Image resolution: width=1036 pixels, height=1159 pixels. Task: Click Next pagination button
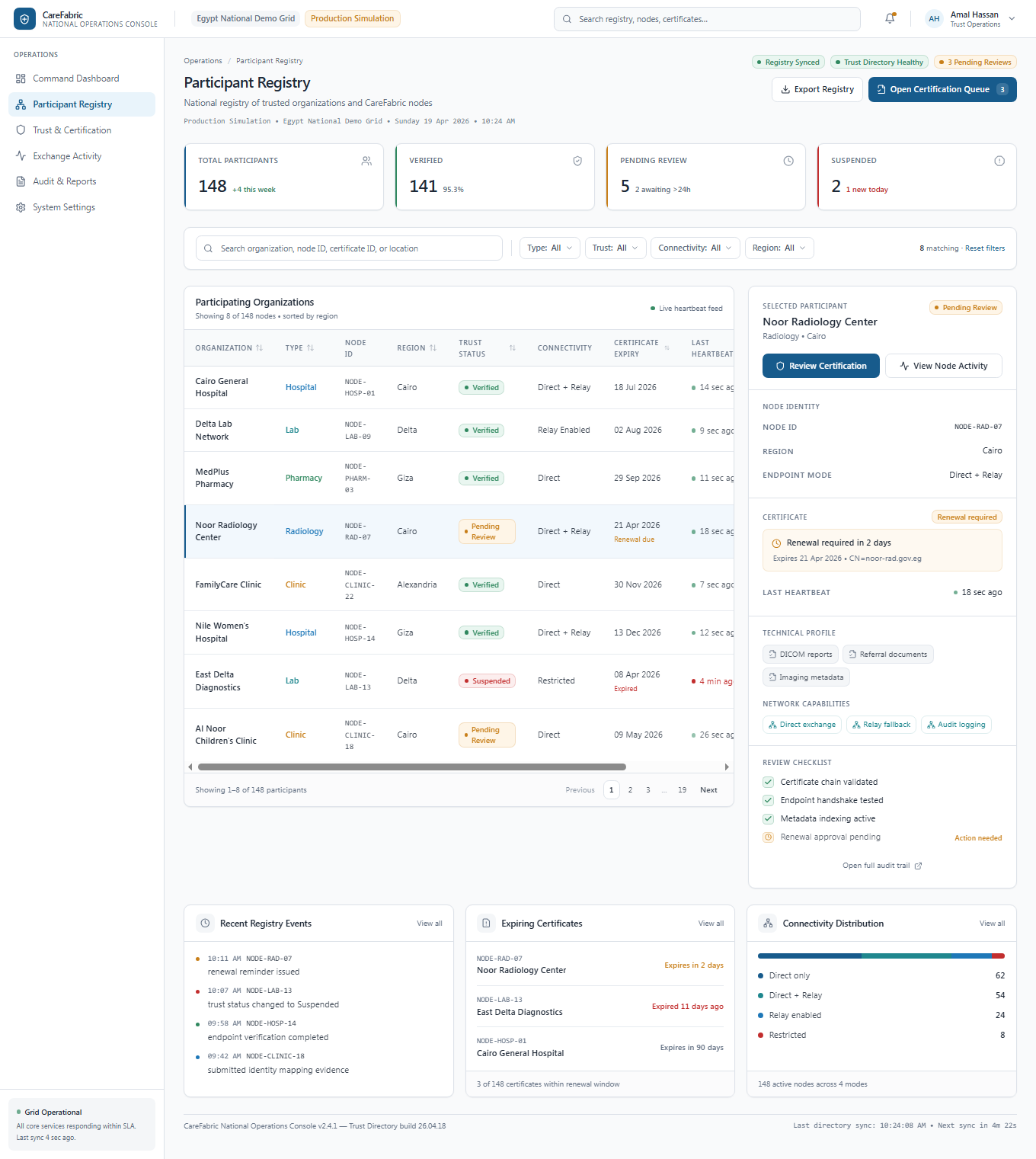click(x=708, y=790)
